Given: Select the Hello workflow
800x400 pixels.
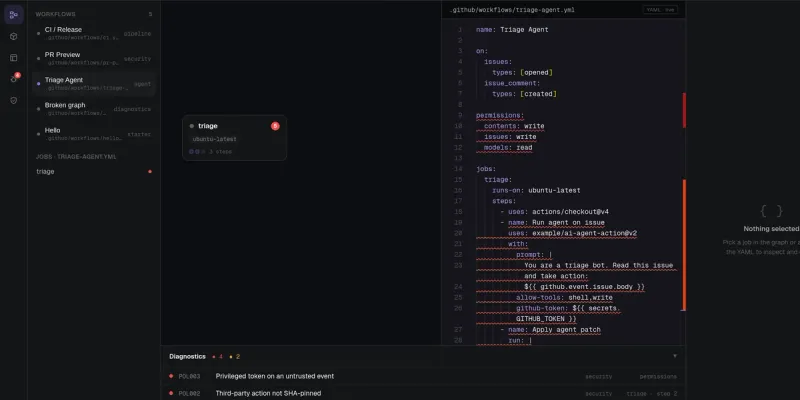Looking at the screenshot, I should point(94,134).
